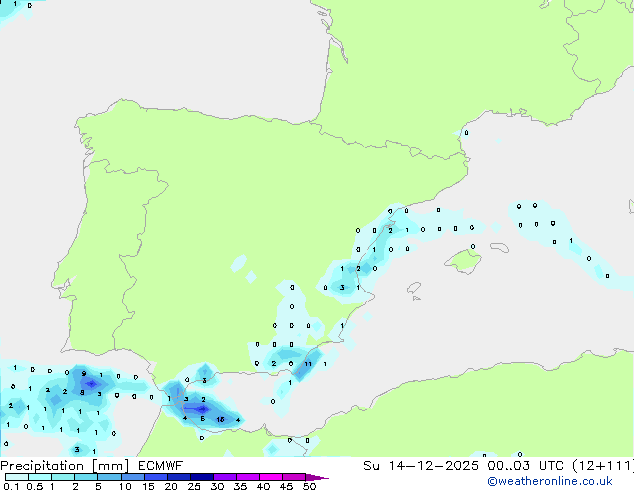
Task: Click the '11' precipitation value on the southeast Spanish coast
Action: pos(308,364)
